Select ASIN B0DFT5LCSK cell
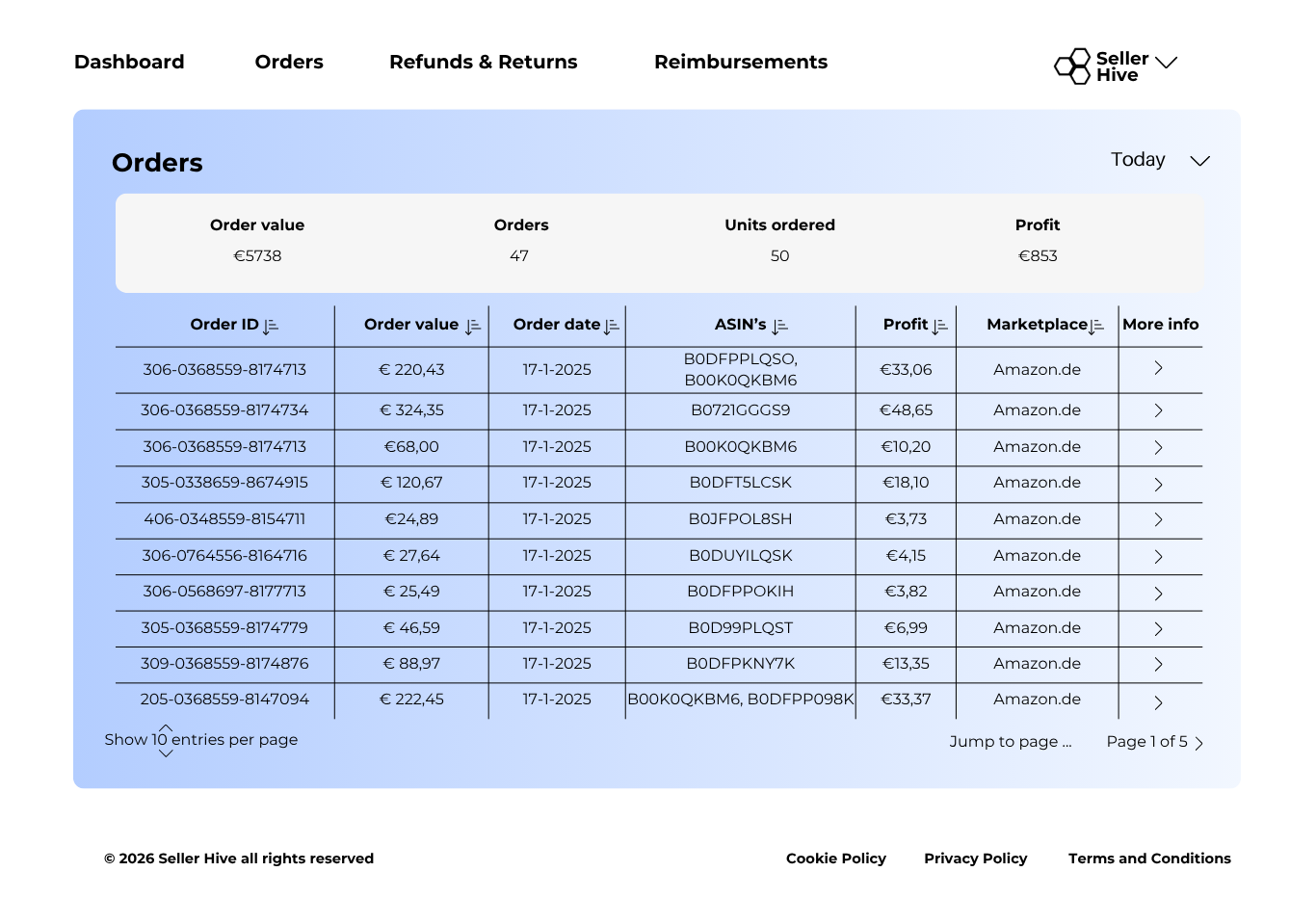This screenshot has width=1316, height=898. [740, 483]
